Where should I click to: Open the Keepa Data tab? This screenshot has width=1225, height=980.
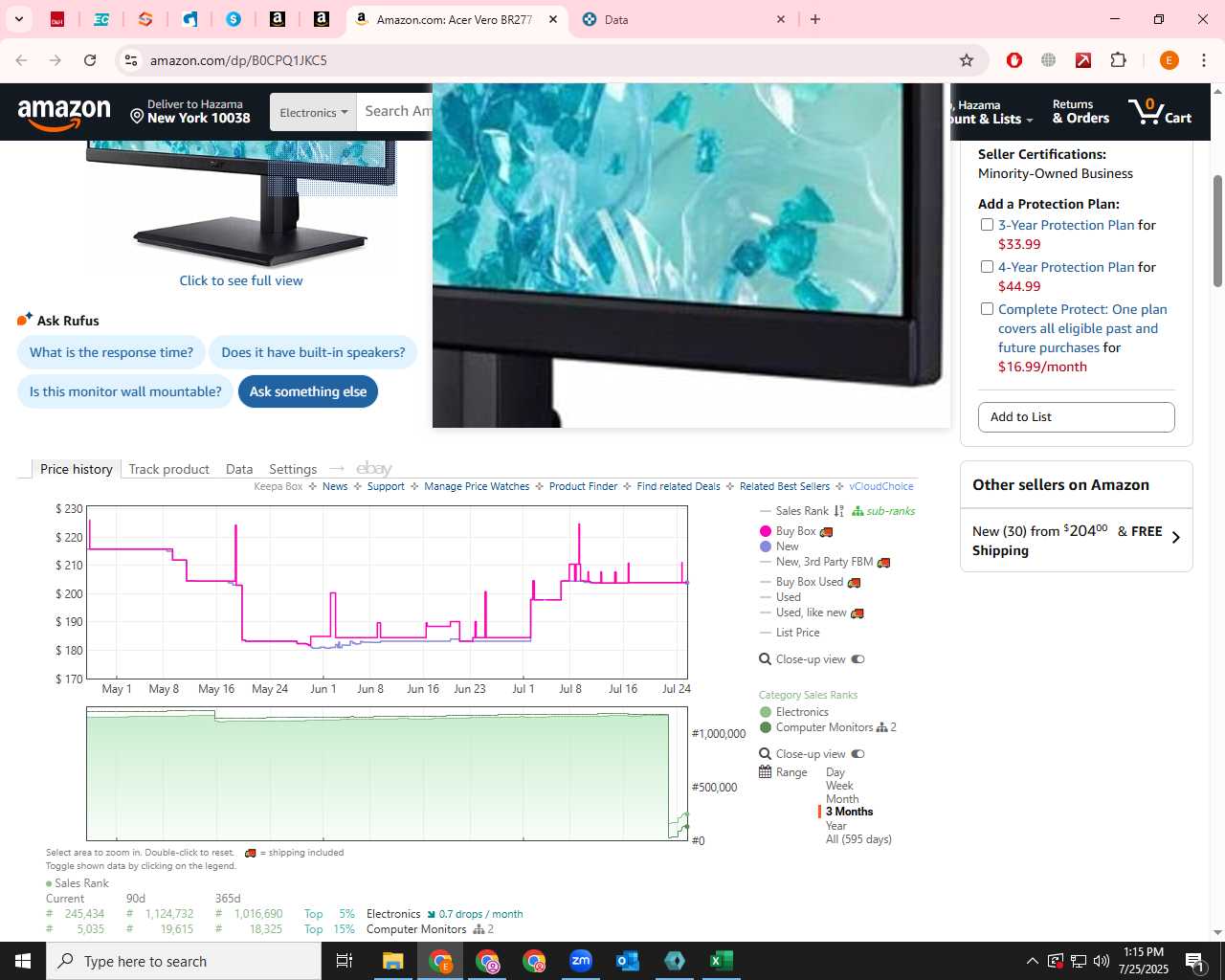239,469
